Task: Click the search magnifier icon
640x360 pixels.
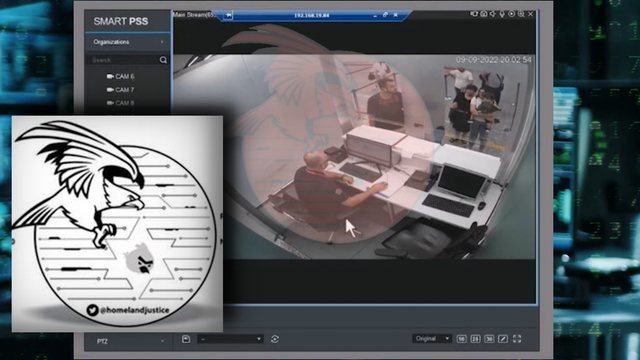Action: [x=163, y=60]
